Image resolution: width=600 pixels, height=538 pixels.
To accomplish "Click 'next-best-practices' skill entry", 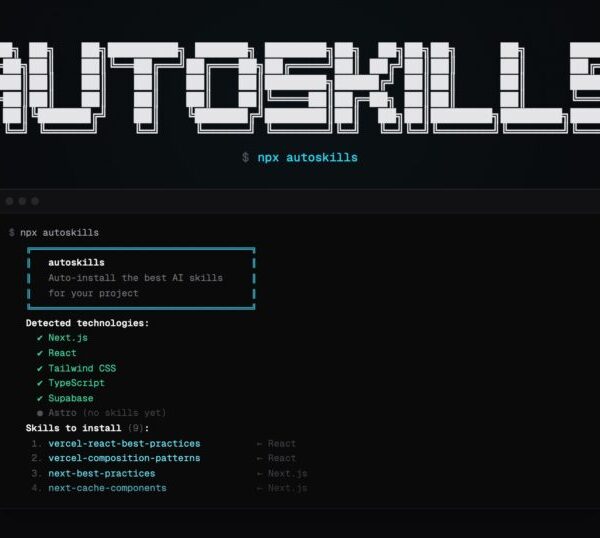I will 102,473.
